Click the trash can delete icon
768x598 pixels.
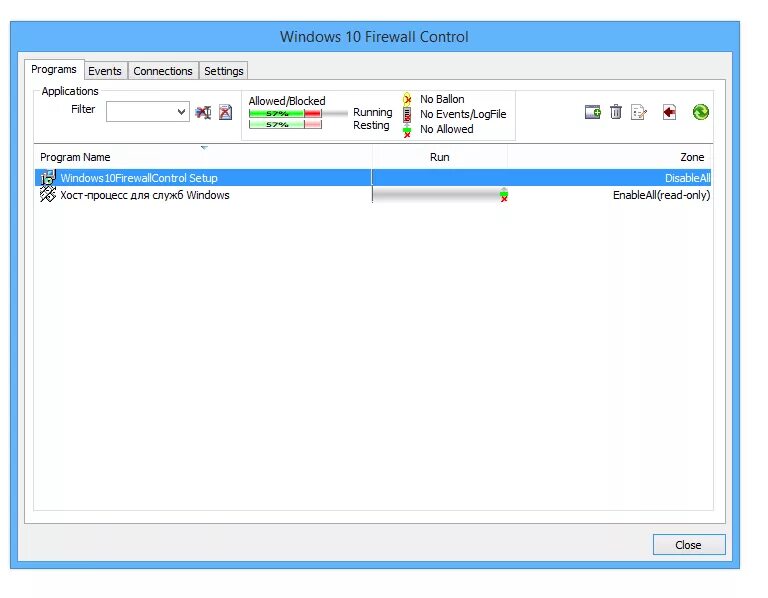(616, 112)
